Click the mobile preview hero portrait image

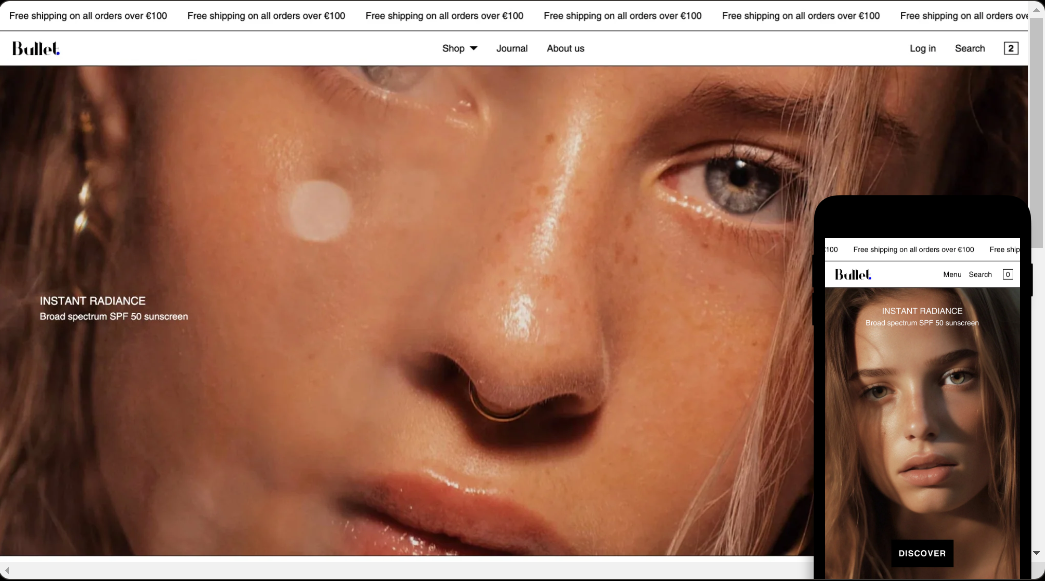point(921,430)
